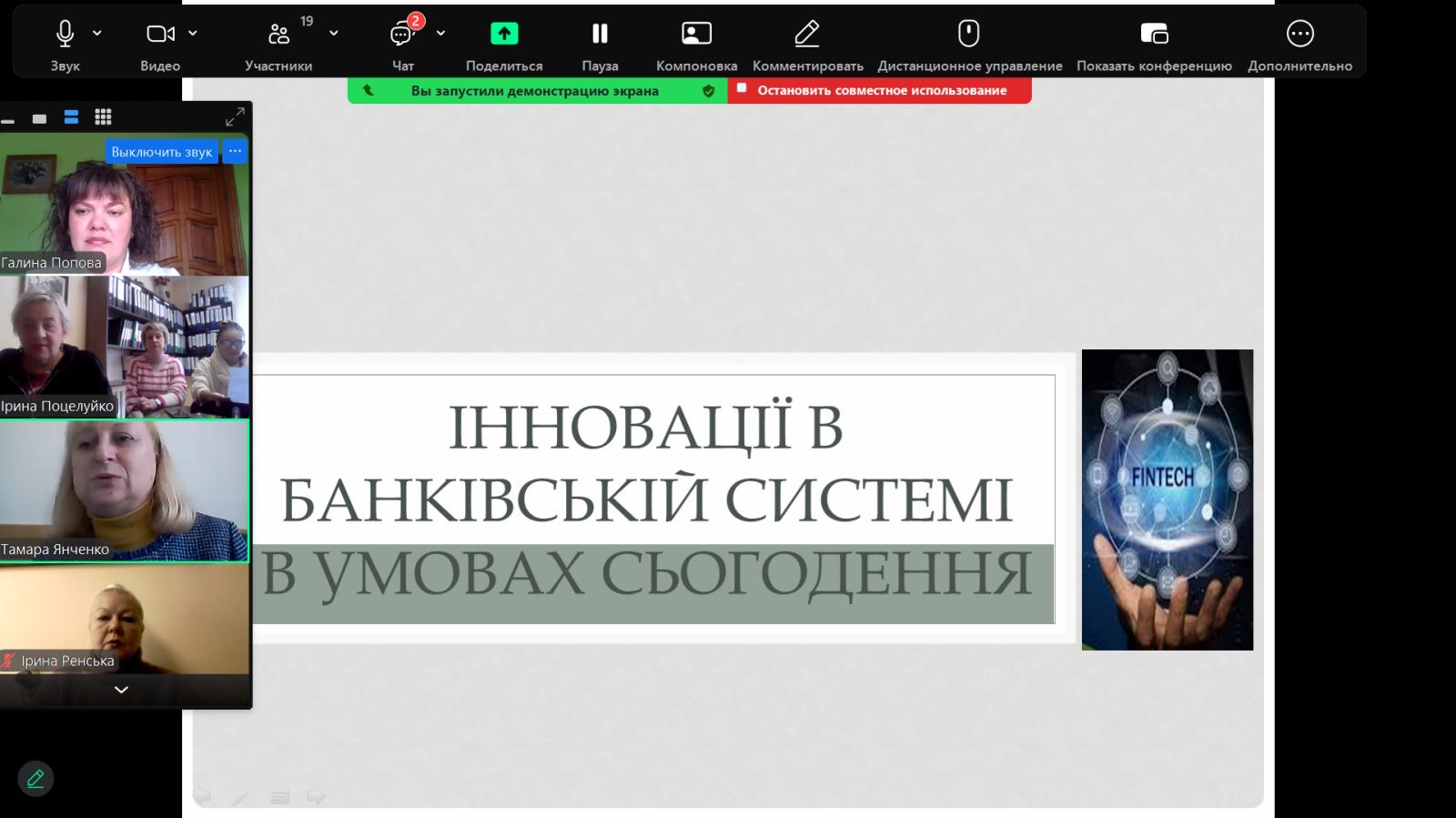Click the green Поделиться share icon

pos(504,35)
